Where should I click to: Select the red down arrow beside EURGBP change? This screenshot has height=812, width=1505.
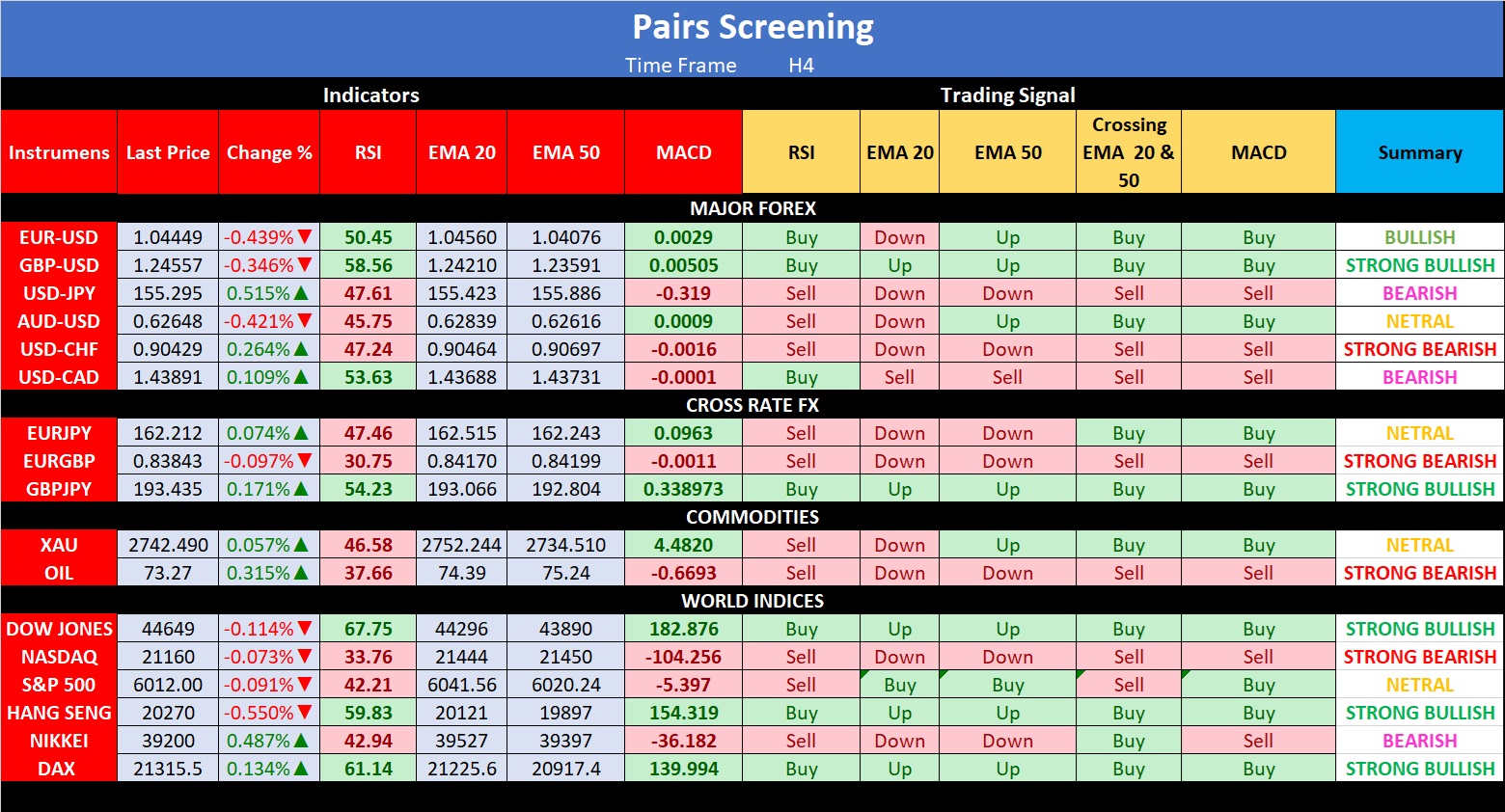tap(305, 461)
